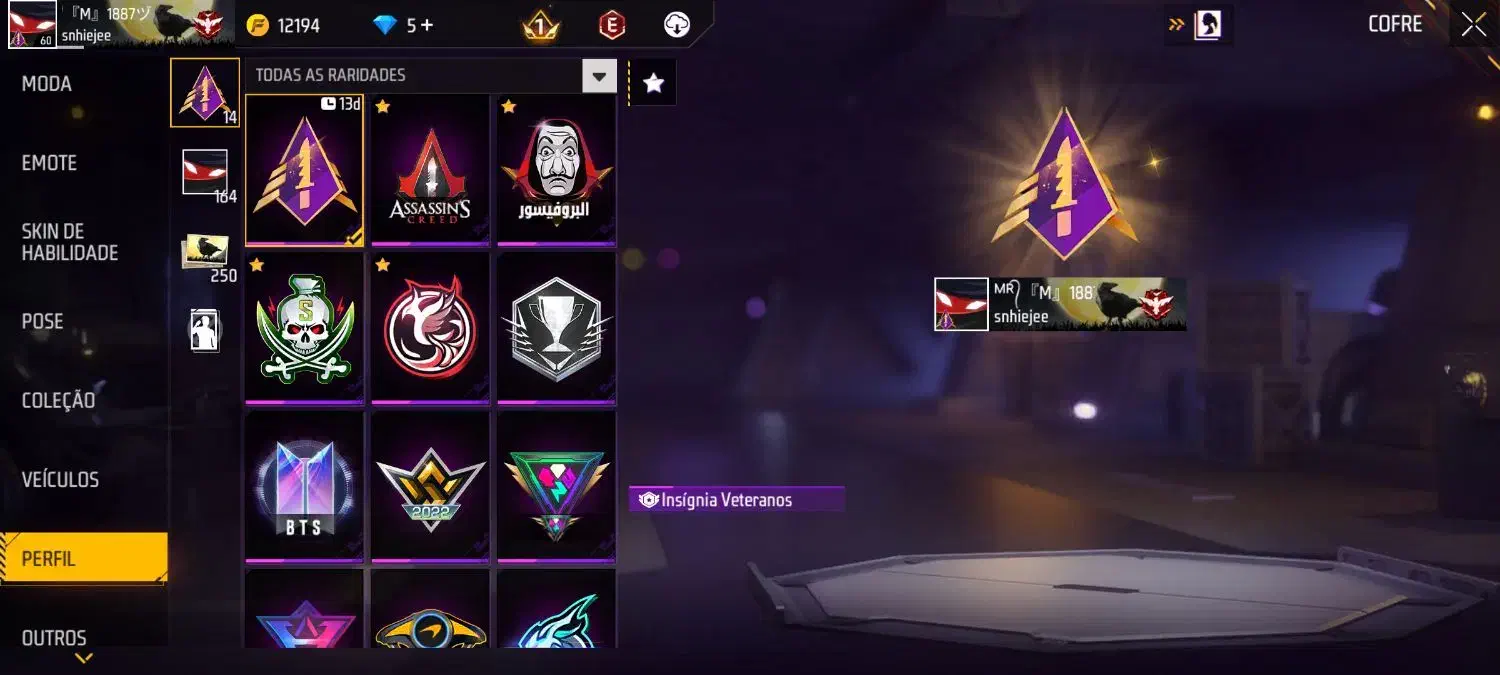1500x675 pixels.
Task: Select the BTS badge
Action: point(304,486)
